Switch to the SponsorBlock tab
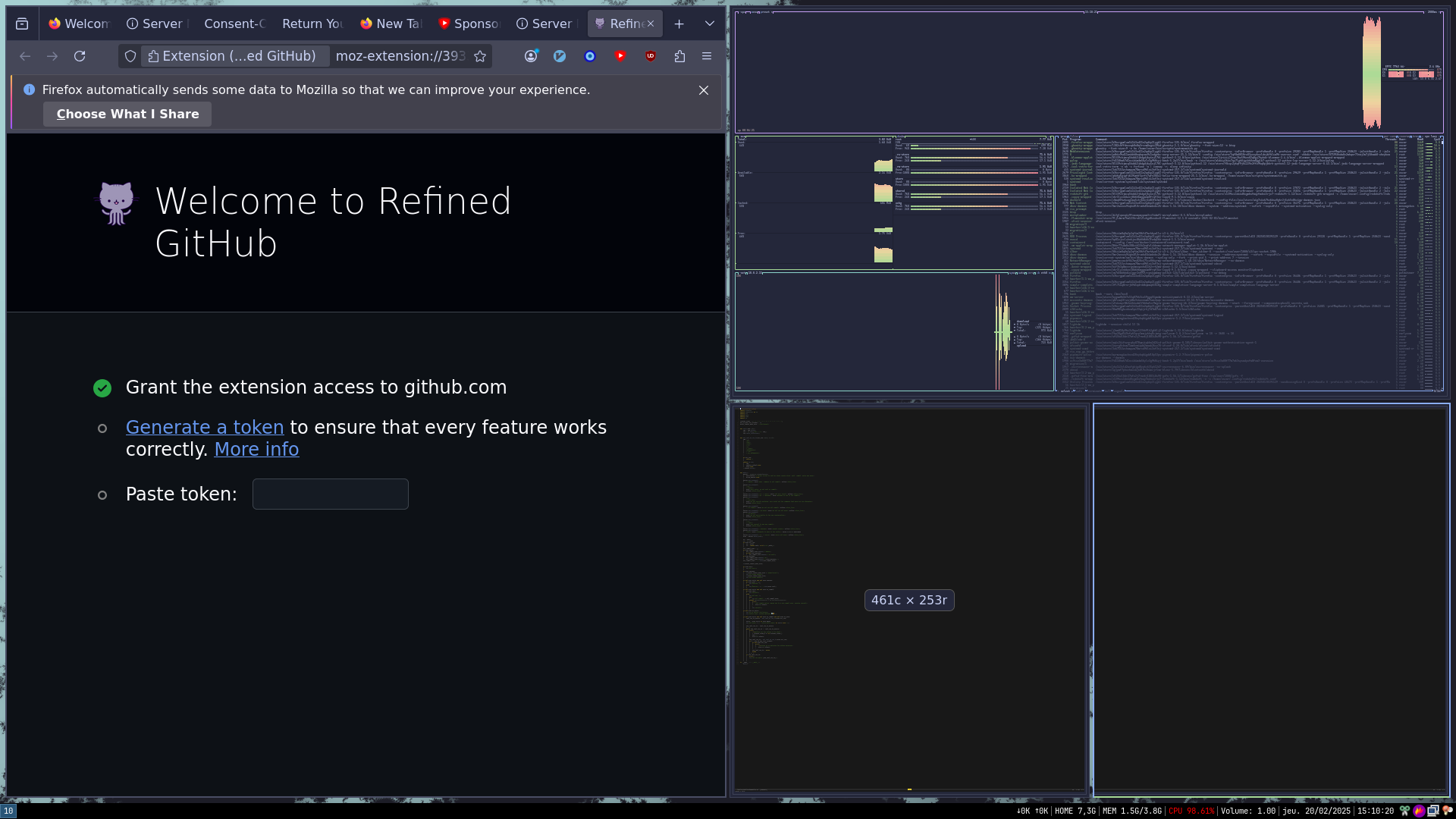This screenshot has width=1456, height=819. coord(468,24)
